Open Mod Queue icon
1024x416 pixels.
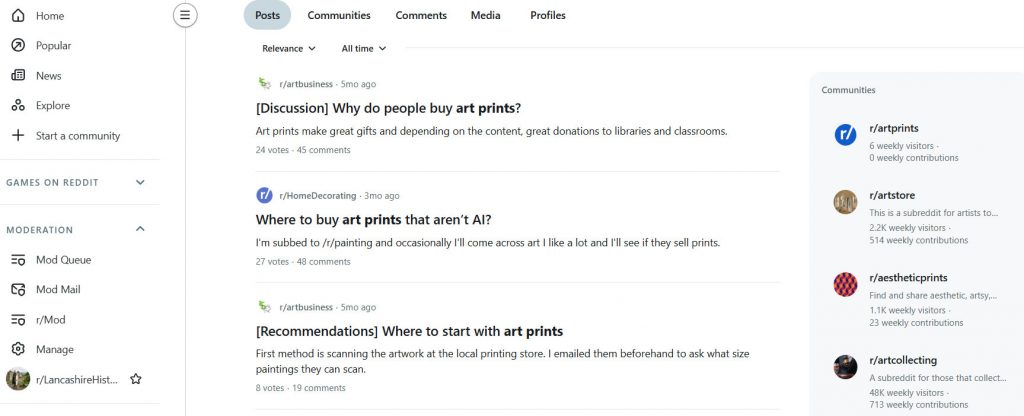coord(18,260)
